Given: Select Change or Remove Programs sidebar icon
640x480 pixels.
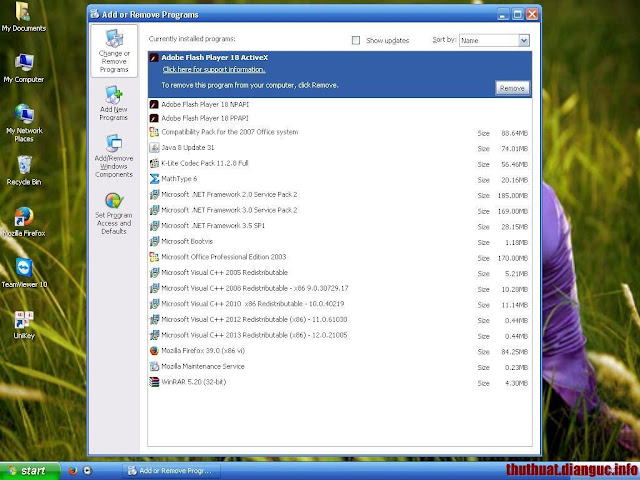Looking at the screenshot, I should pos(114,51).
